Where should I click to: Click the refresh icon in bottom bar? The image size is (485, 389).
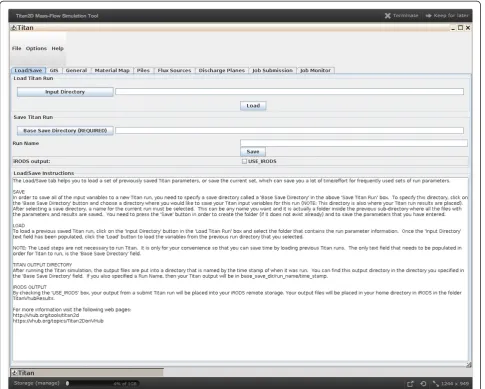tap(423, 384)
